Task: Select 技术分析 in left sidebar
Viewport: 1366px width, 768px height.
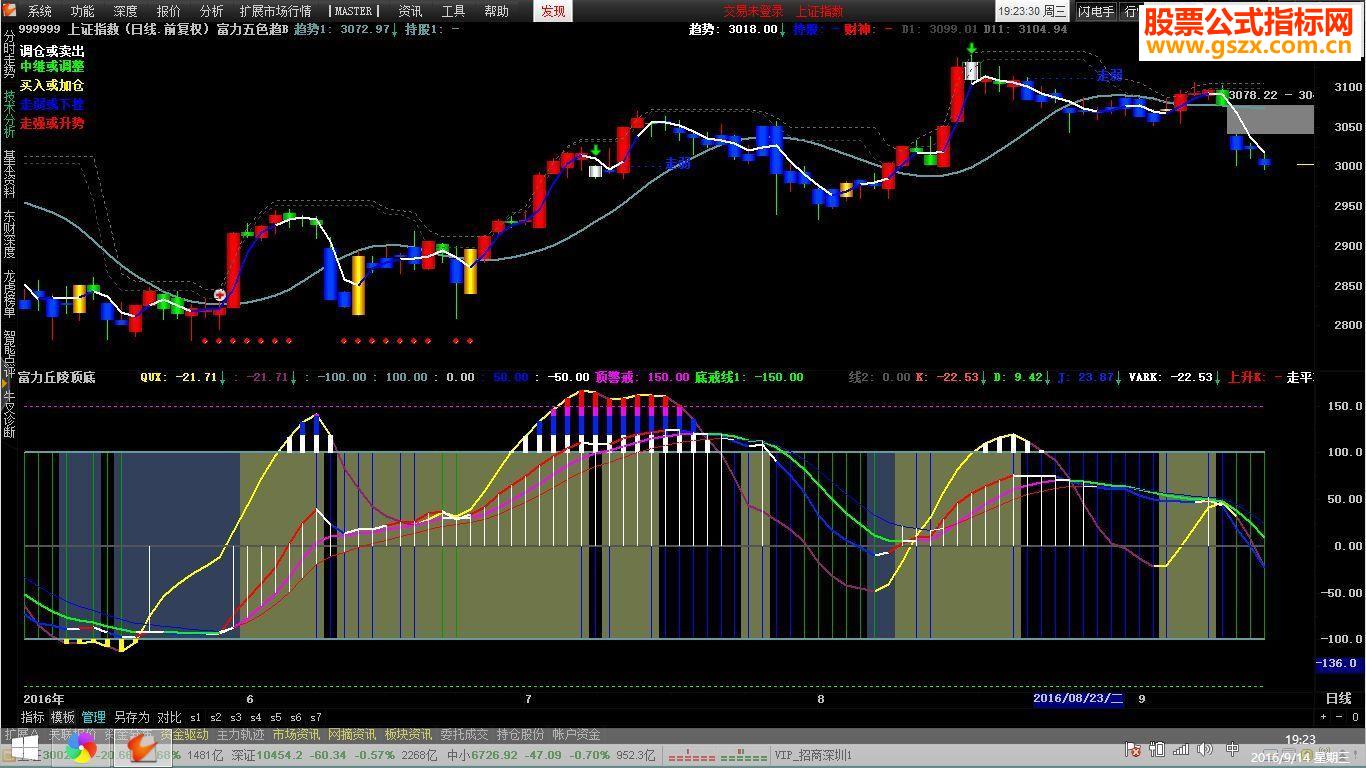Action: (x=9, y=114)
